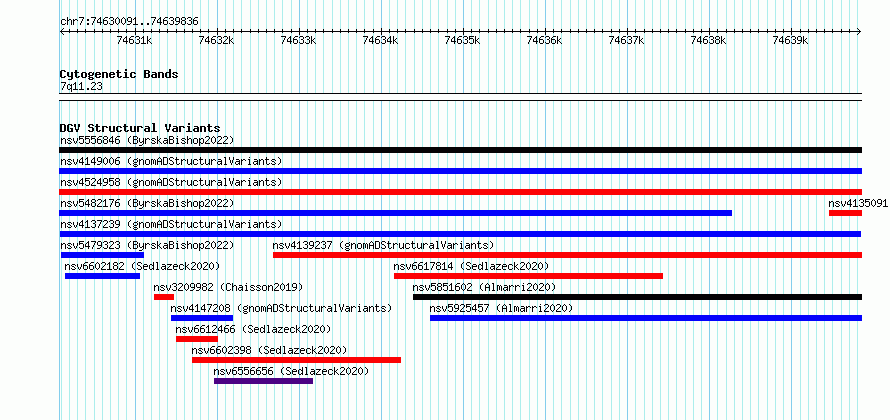Click the short red nsv4135091 bar

845,213
